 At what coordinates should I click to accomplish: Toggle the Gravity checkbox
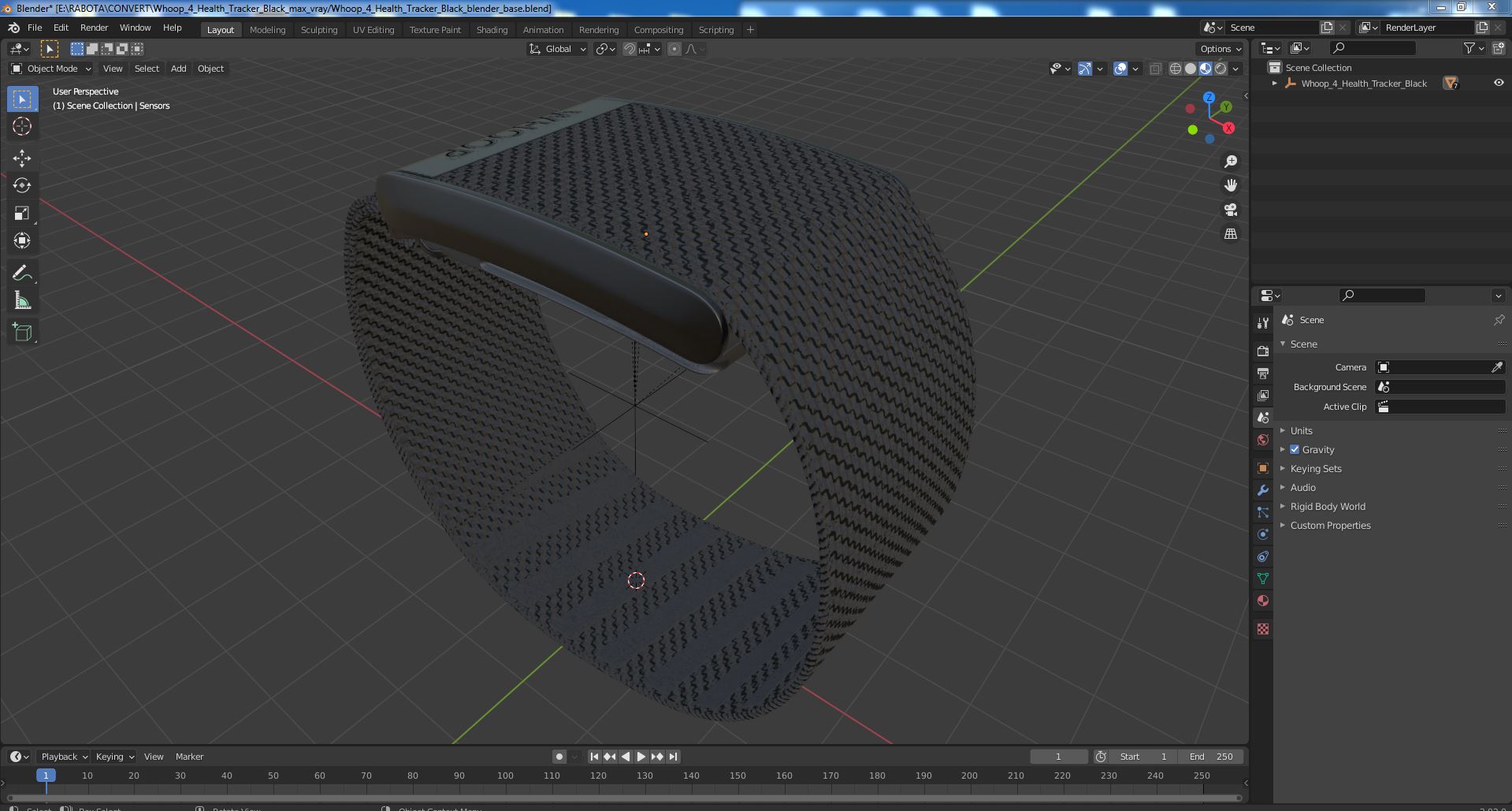1295,449
